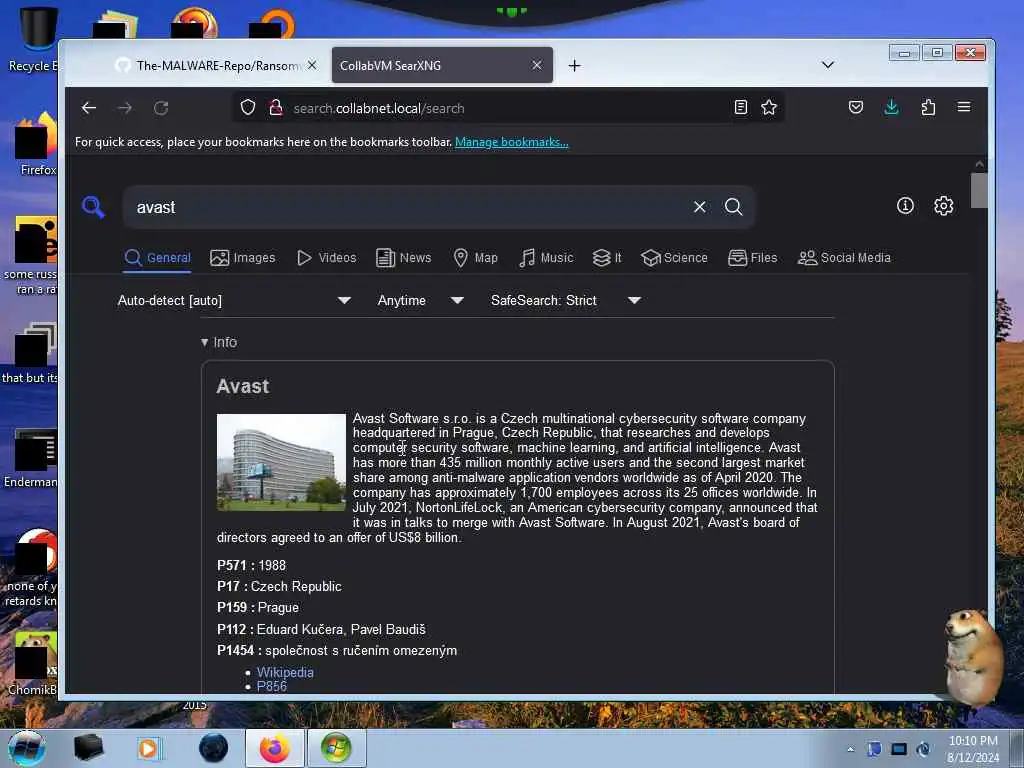Switch to the Files category
Screen dimensions: 1024x768
click(x=752, y=258)
